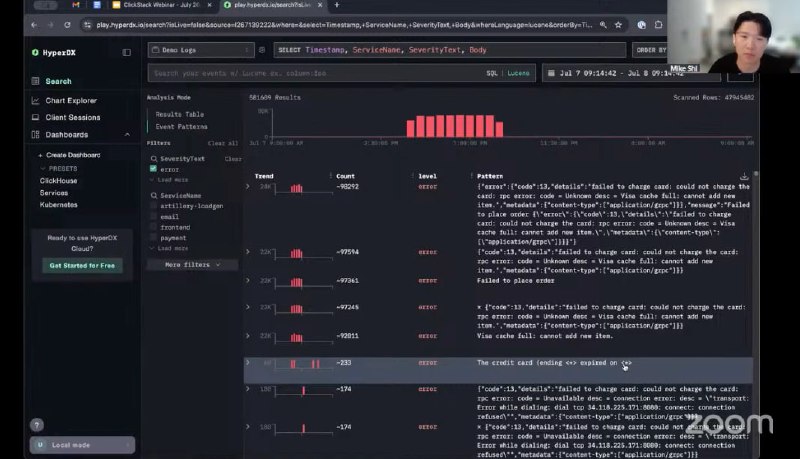
Task: Expand the ~233 credit card expired row
Action: [x=248, y=363]
